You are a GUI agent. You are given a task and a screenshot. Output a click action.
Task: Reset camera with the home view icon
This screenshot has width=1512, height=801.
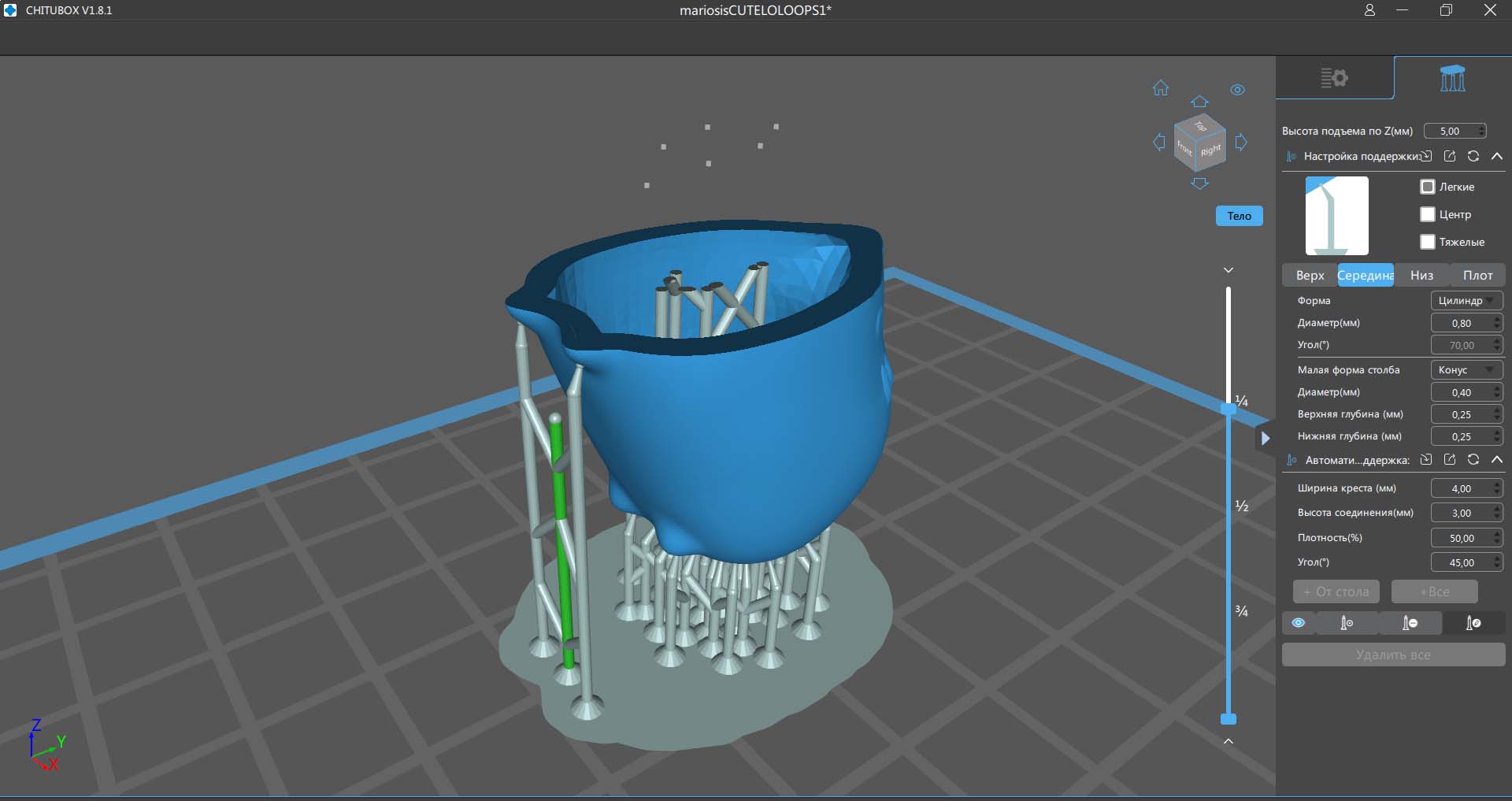click(x=1161, y=88)
